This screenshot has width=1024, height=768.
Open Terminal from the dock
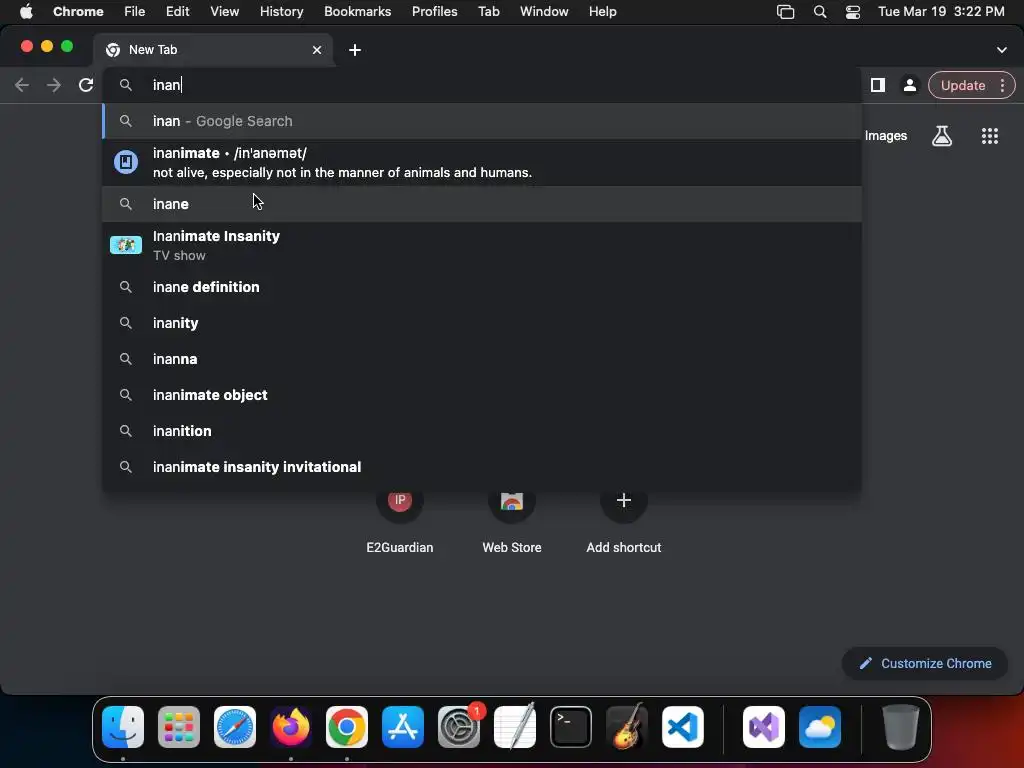571,727
